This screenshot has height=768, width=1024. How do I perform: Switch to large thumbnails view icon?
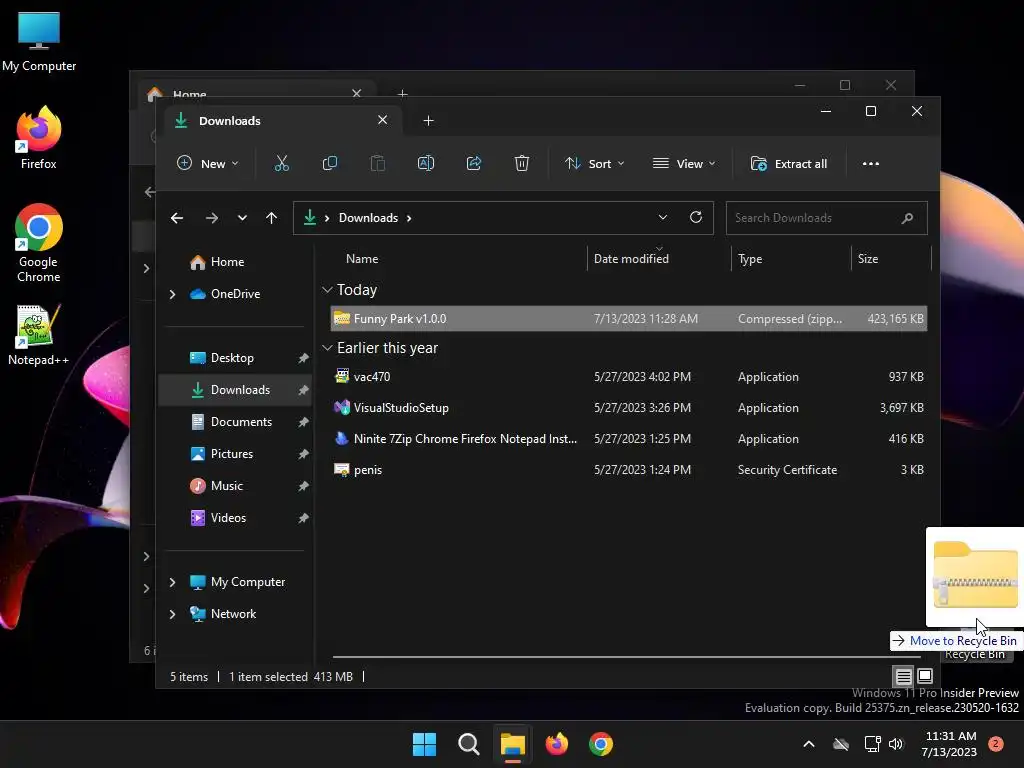(x=925, y=676)
